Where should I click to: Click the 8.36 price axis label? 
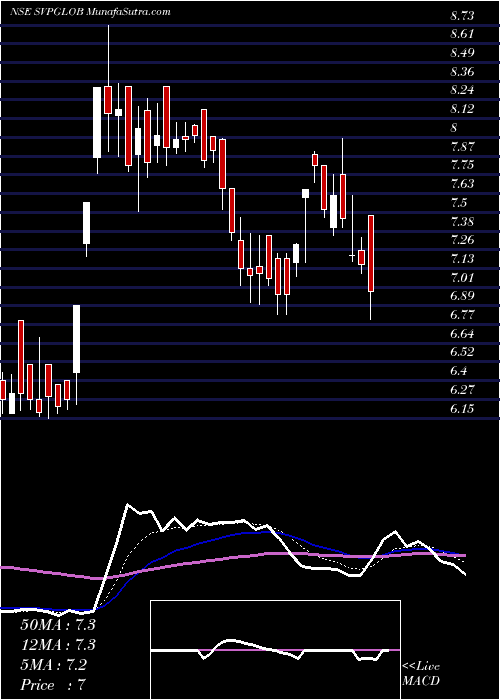point(462,72)
